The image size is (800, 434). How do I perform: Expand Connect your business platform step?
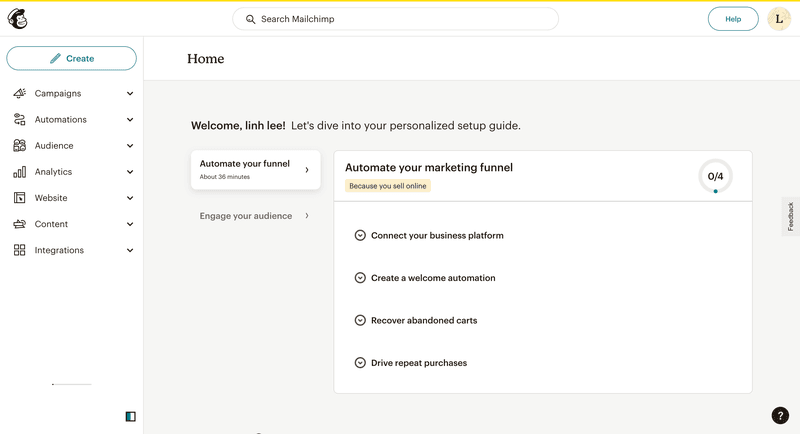[x=360, y=236]
